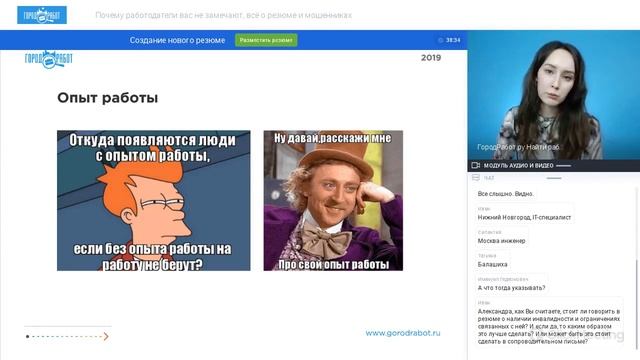640x360 pixels.
Task: Click the 38:34 timer in the blue bar
Action: pos(453,40)
